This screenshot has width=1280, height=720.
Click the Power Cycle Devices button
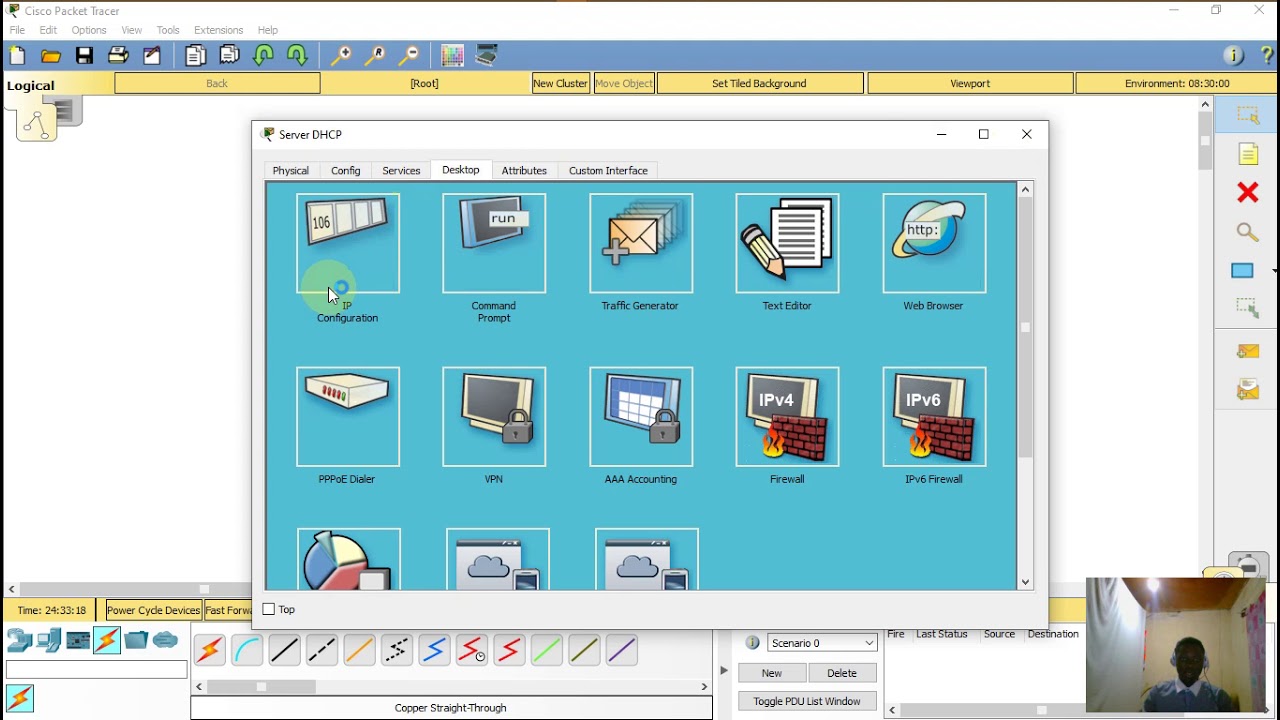(153, 610)
